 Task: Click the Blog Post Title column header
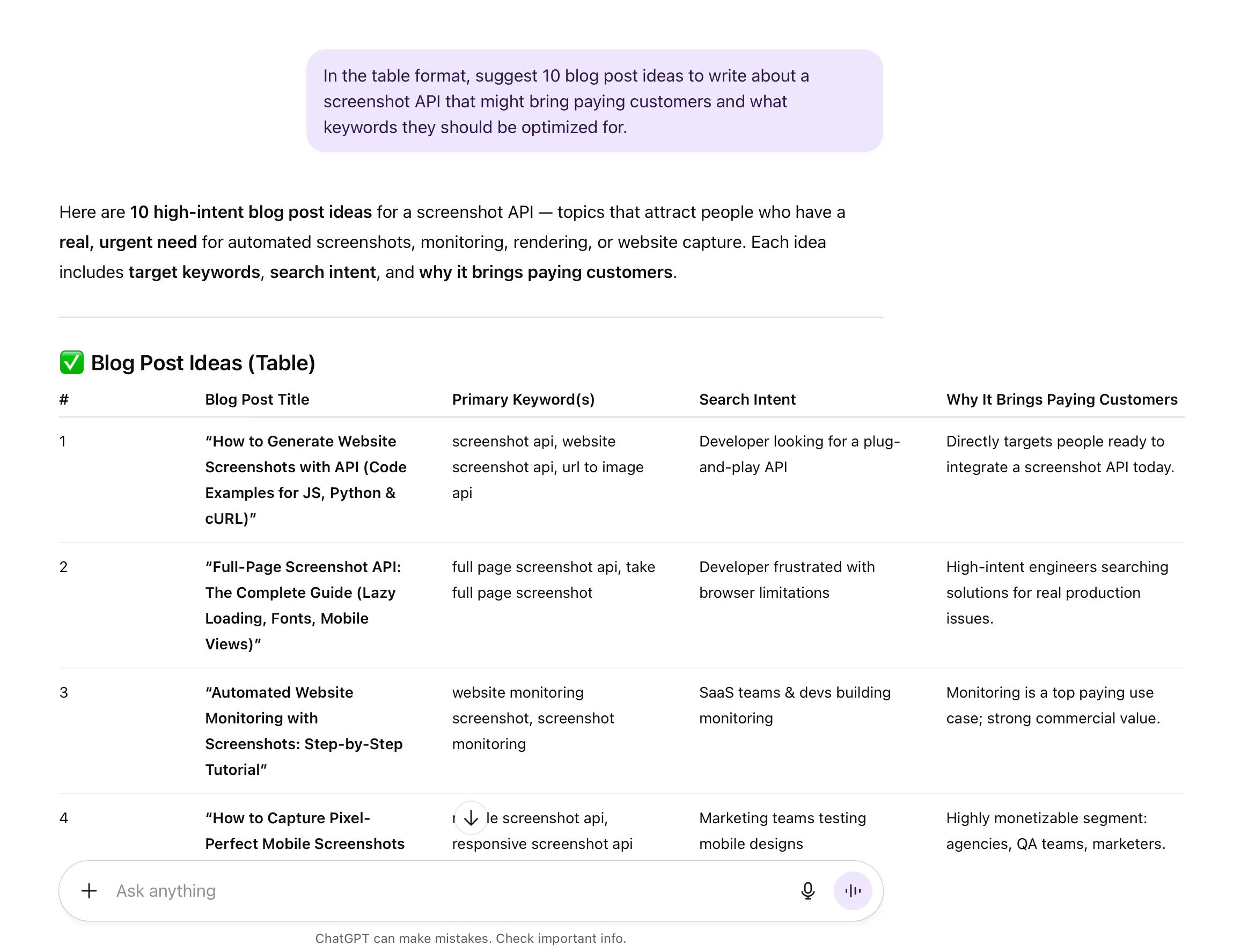click(256, 399)
